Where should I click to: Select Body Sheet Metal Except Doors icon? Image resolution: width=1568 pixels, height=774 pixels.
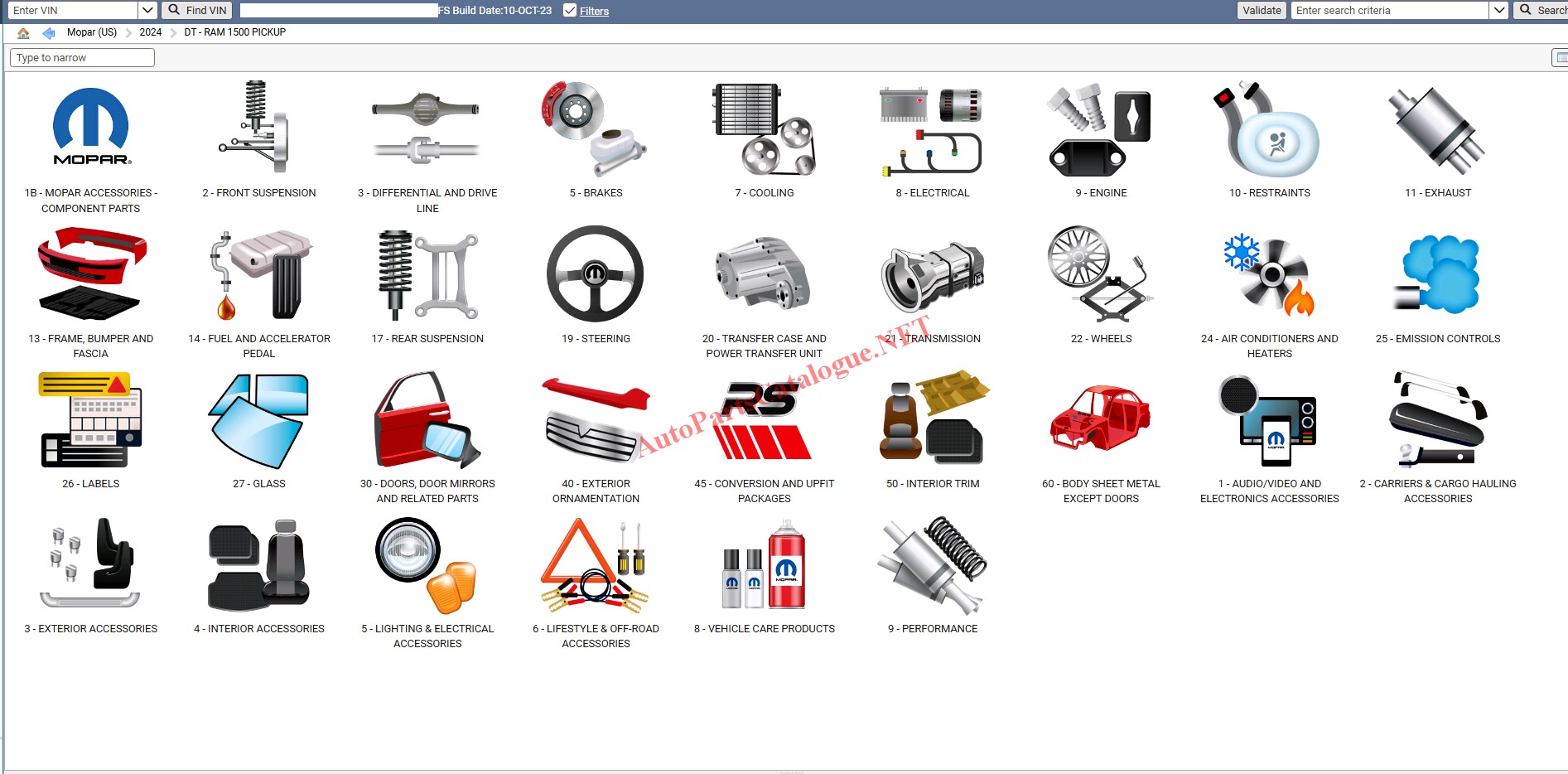pos(1100,418)
